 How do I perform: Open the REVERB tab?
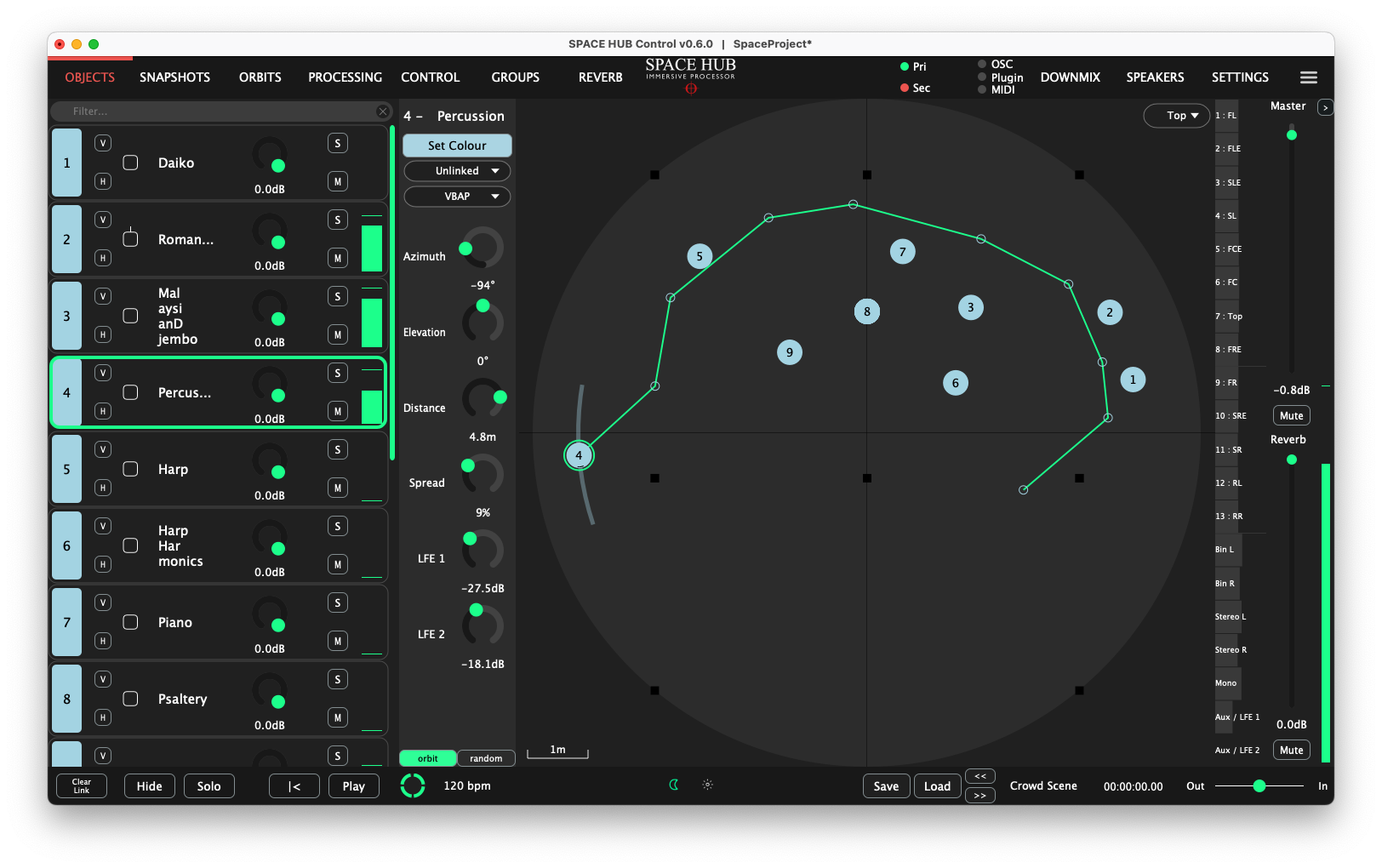click(x=600, y=77)
